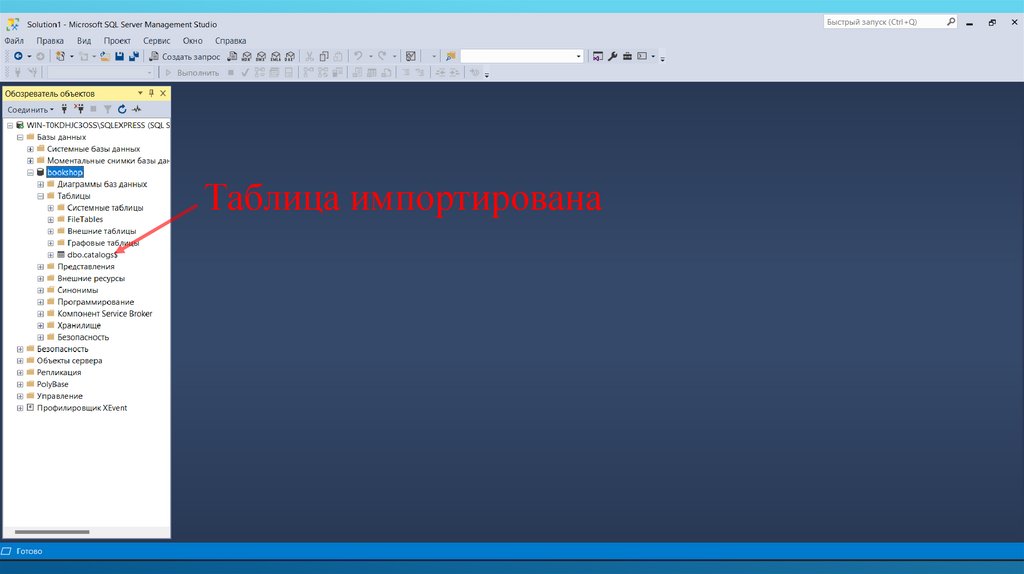The image size is (1024, 574).
Task: Open the Вид menu
Action: tap(84, 40)
